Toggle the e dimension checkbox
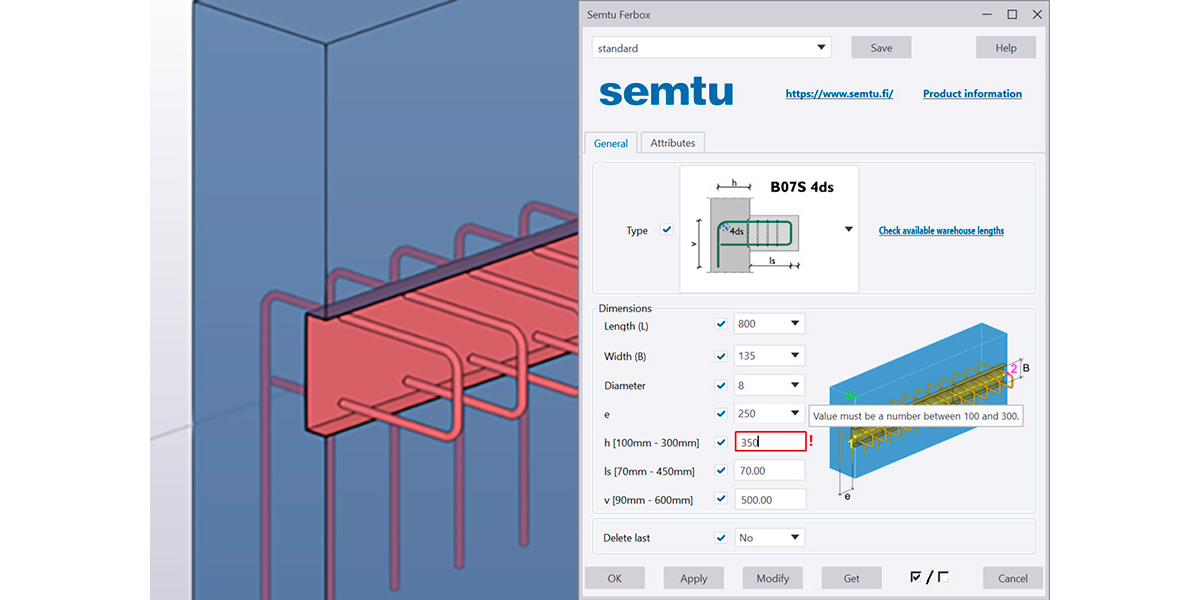The image size is (1200, 600). [721, 413]
